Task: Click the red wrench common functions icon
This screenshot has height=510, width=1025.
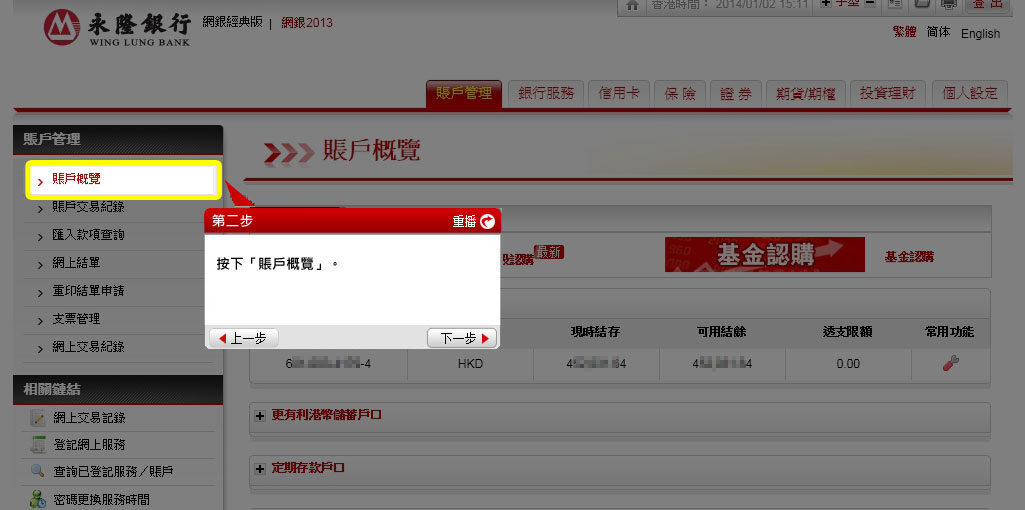Action: coord(949,364)
